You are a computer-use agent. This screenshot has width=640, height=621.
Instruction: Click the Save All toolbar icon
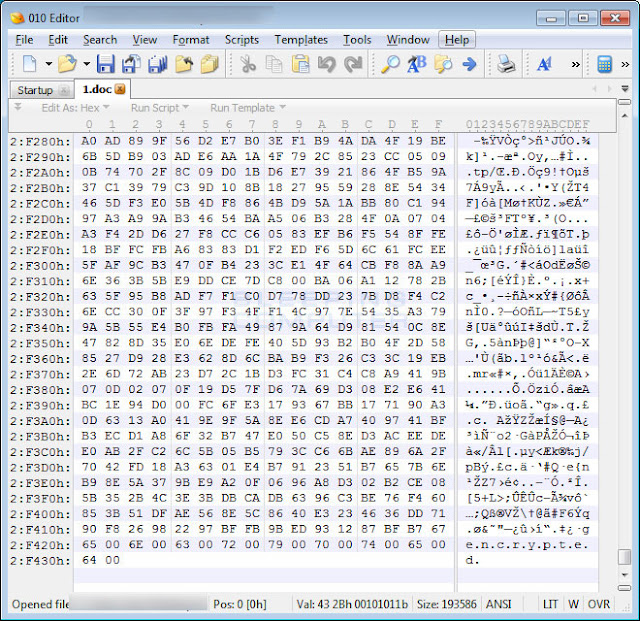pyautogui.click(x=158, y=64)
